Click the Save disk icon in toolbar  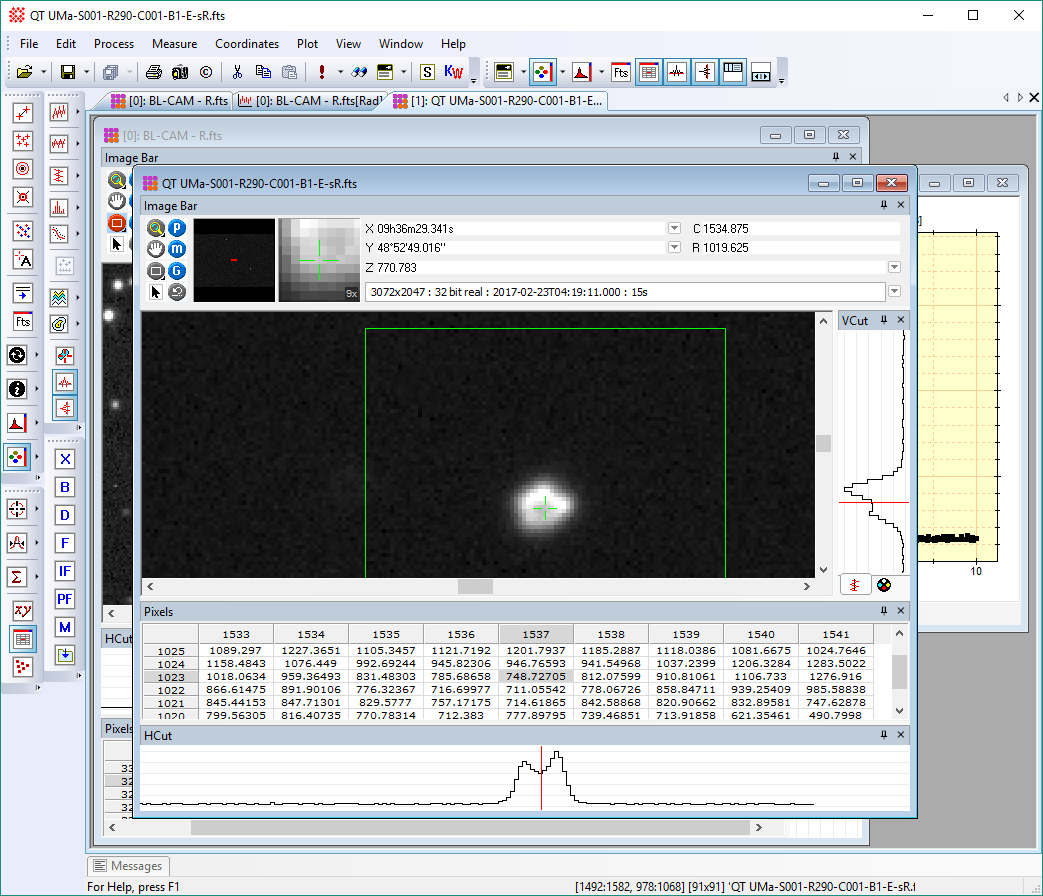pos(68,72)
